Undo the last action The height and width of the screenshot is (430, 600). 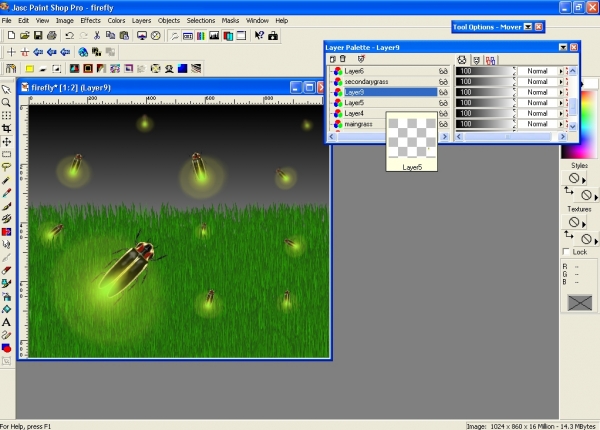(69, 36)
